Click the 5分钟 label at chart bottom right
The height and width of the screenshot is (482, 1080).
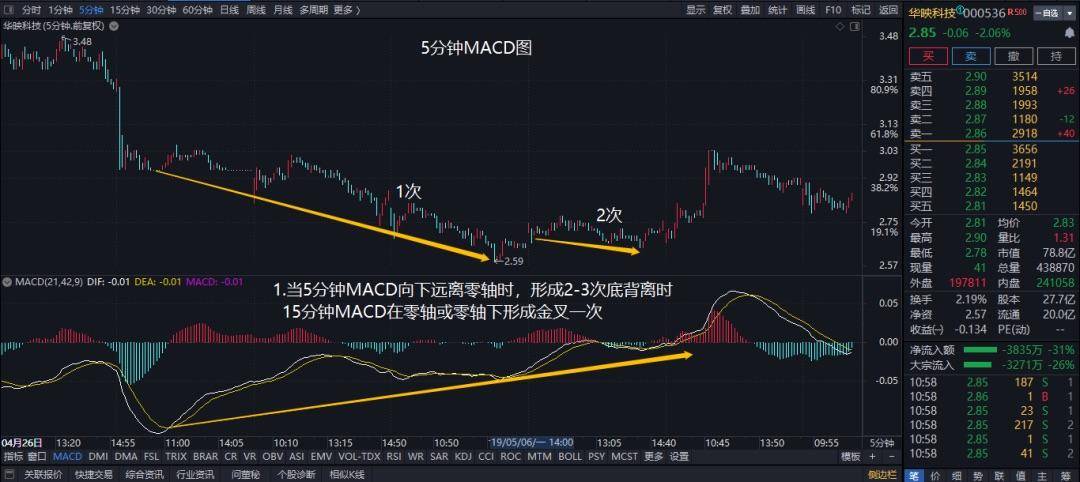882,442
